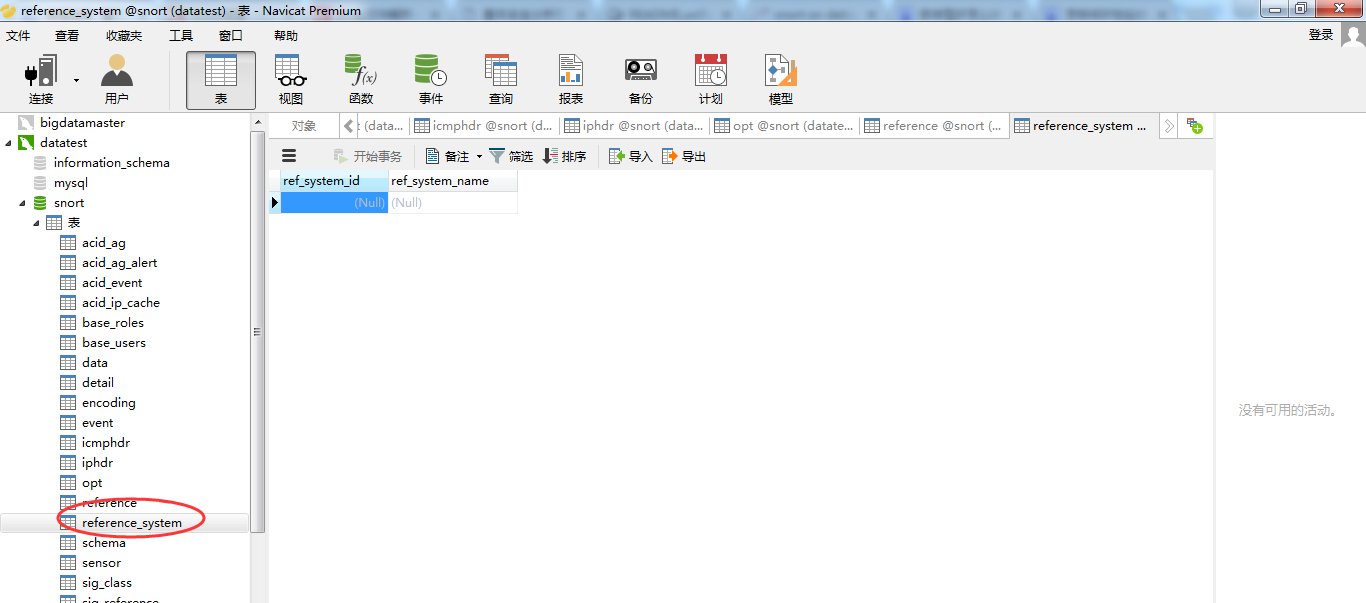Open 模型 model section

point(781,80)
